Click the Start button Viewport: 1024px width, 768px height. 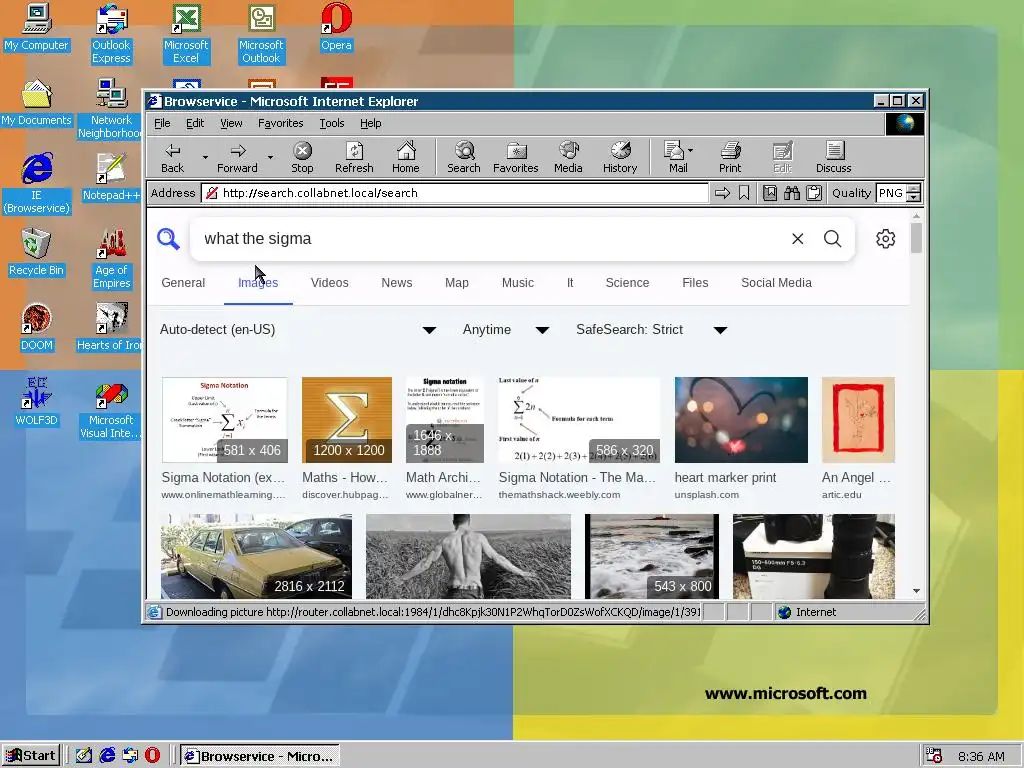31,756
